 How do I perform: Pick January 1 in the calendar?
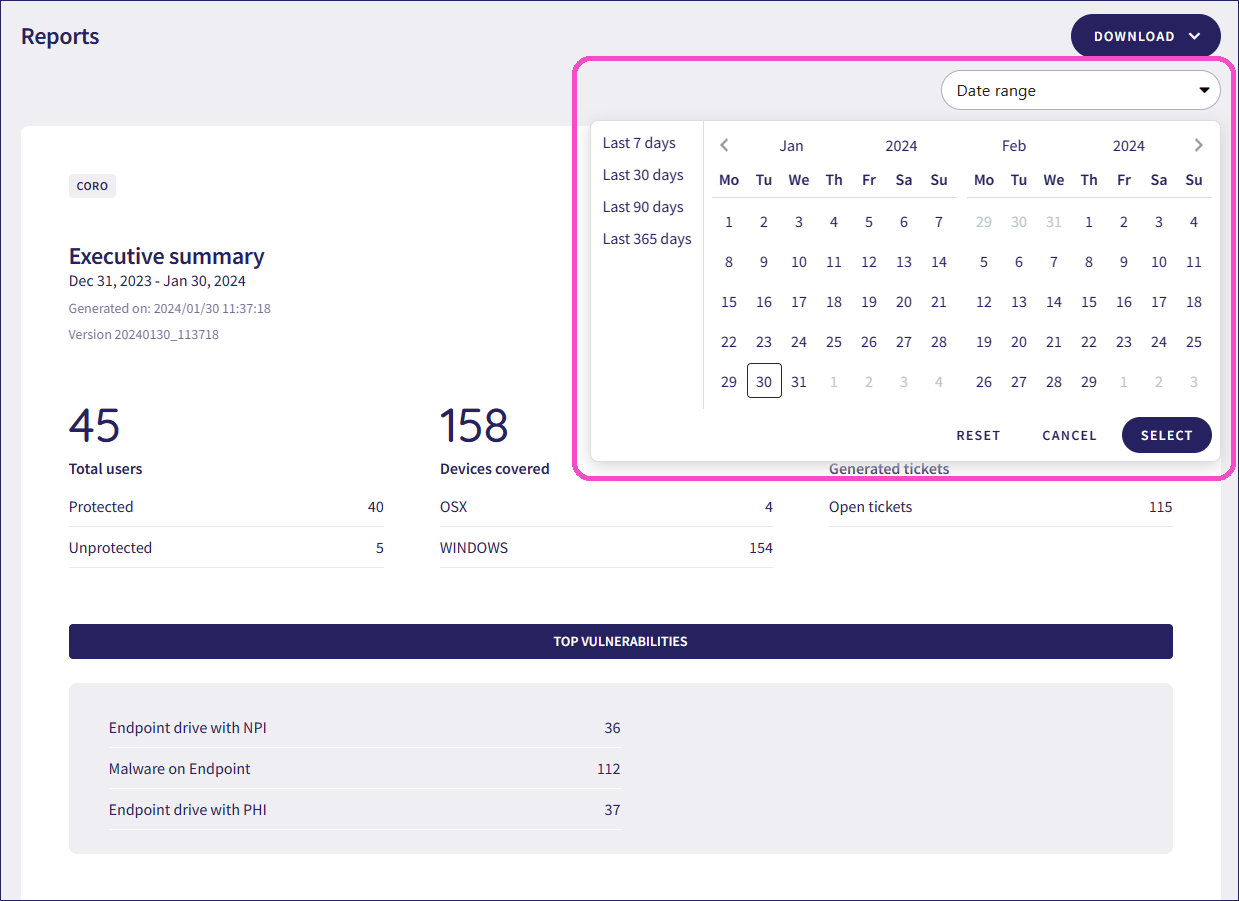729,221
